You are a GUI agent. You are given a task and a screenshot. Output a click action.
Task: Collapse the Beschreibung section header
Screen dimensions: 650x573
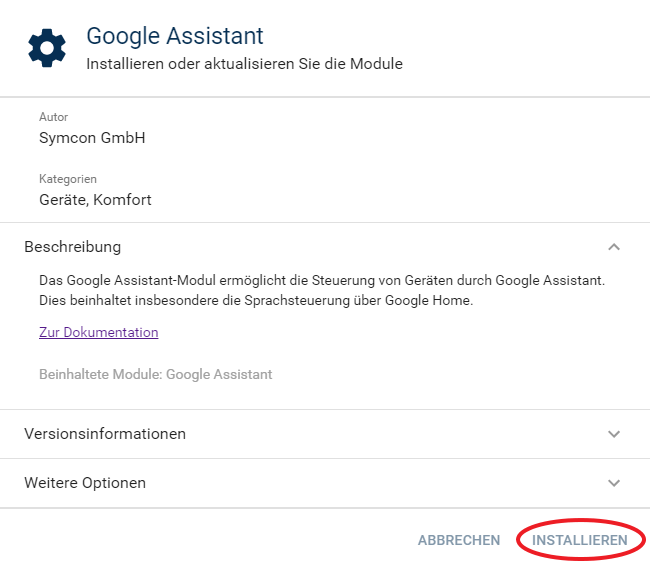pyautogui.click(x=300, y=247)
